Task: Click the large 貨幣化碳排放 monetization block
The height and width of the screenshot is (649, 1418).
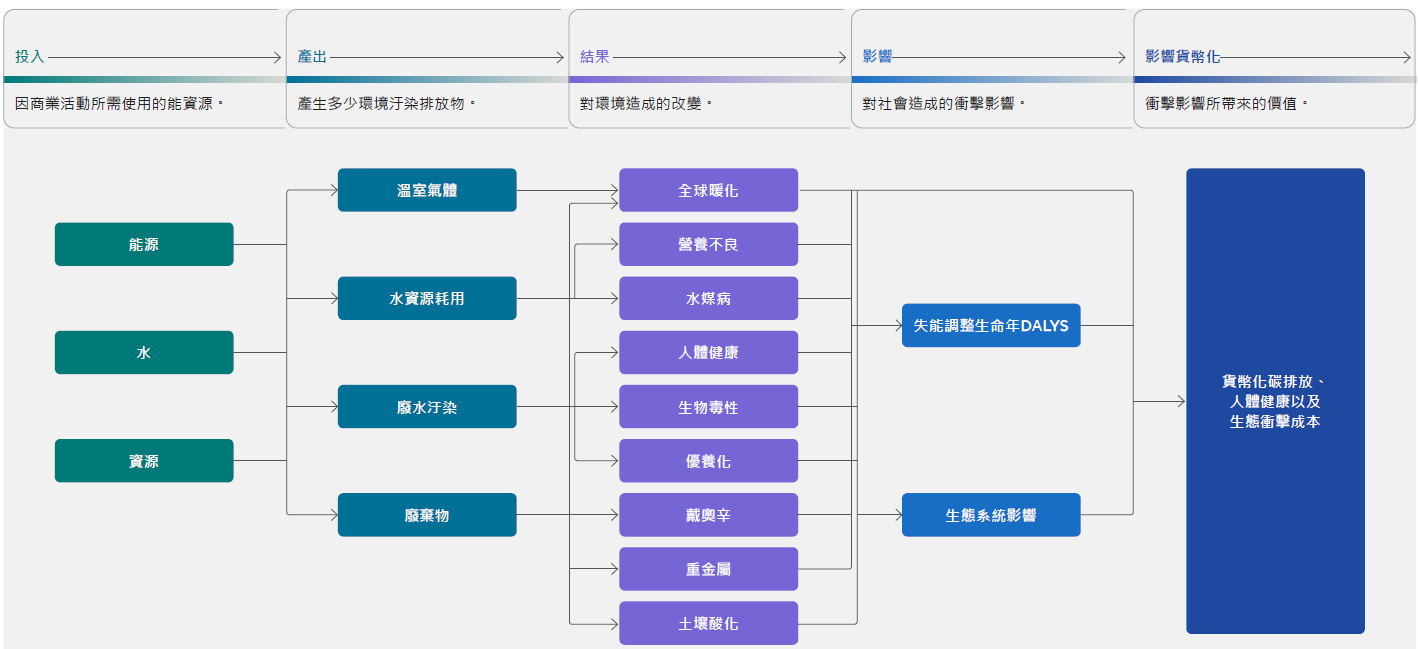Action: tap(1275, 401)
